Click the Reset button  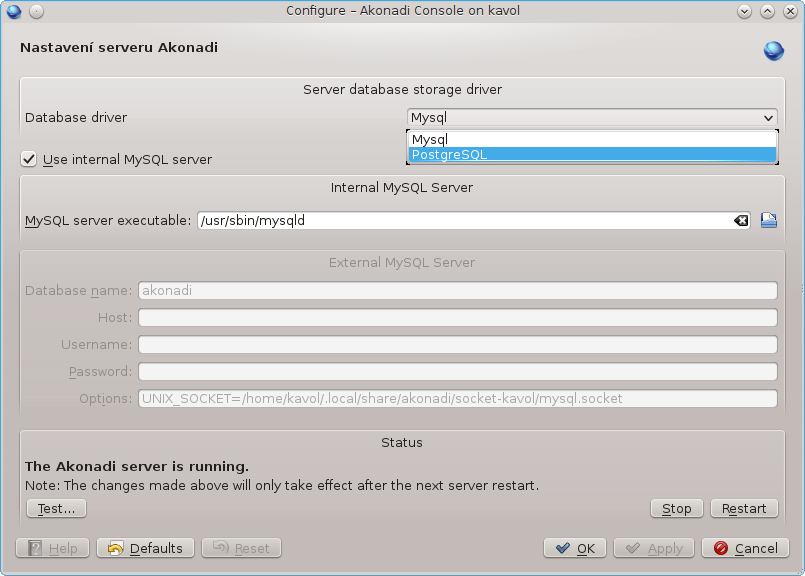click(x=241, y=548)
